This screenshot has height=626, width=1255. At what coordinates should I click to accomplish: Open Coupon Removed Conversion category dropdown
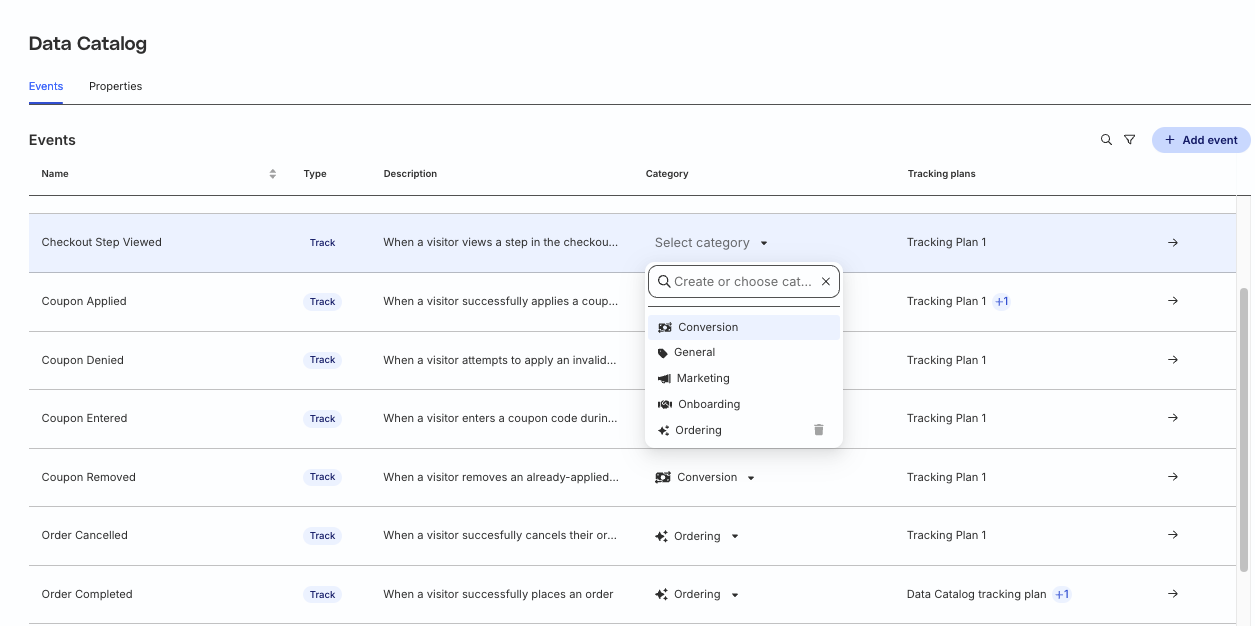[x=705, y=477]
